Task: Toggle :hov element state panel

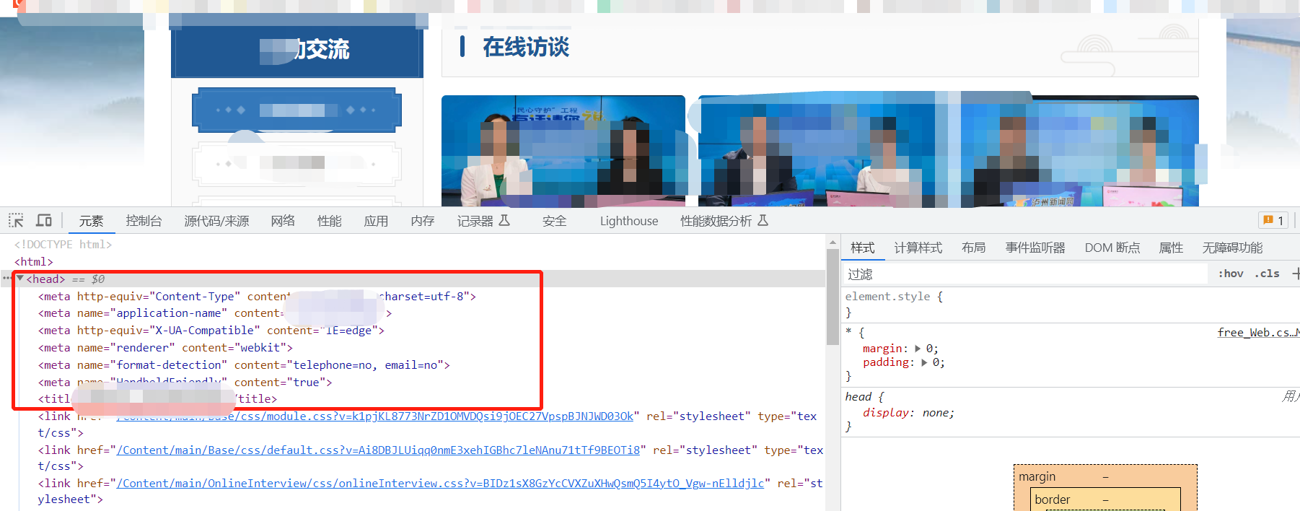Action: click(1230, 273)
